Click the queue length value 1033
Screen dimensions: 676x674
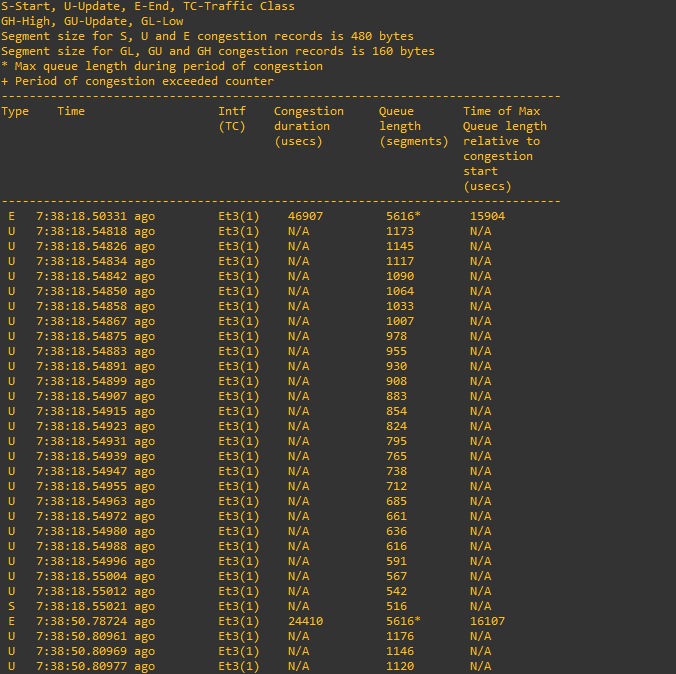click(x=400, y=306)
